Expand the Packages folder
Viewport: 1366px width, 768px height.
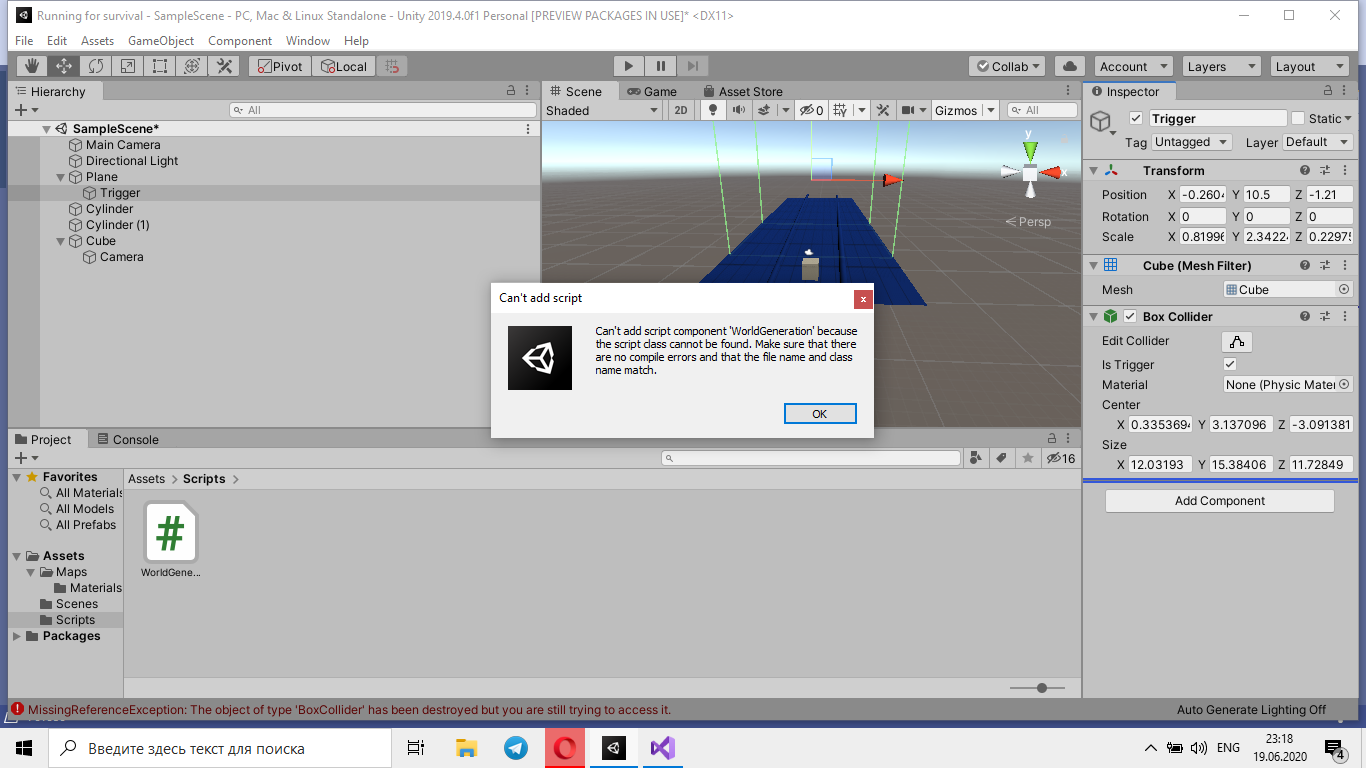click(17, 636)
